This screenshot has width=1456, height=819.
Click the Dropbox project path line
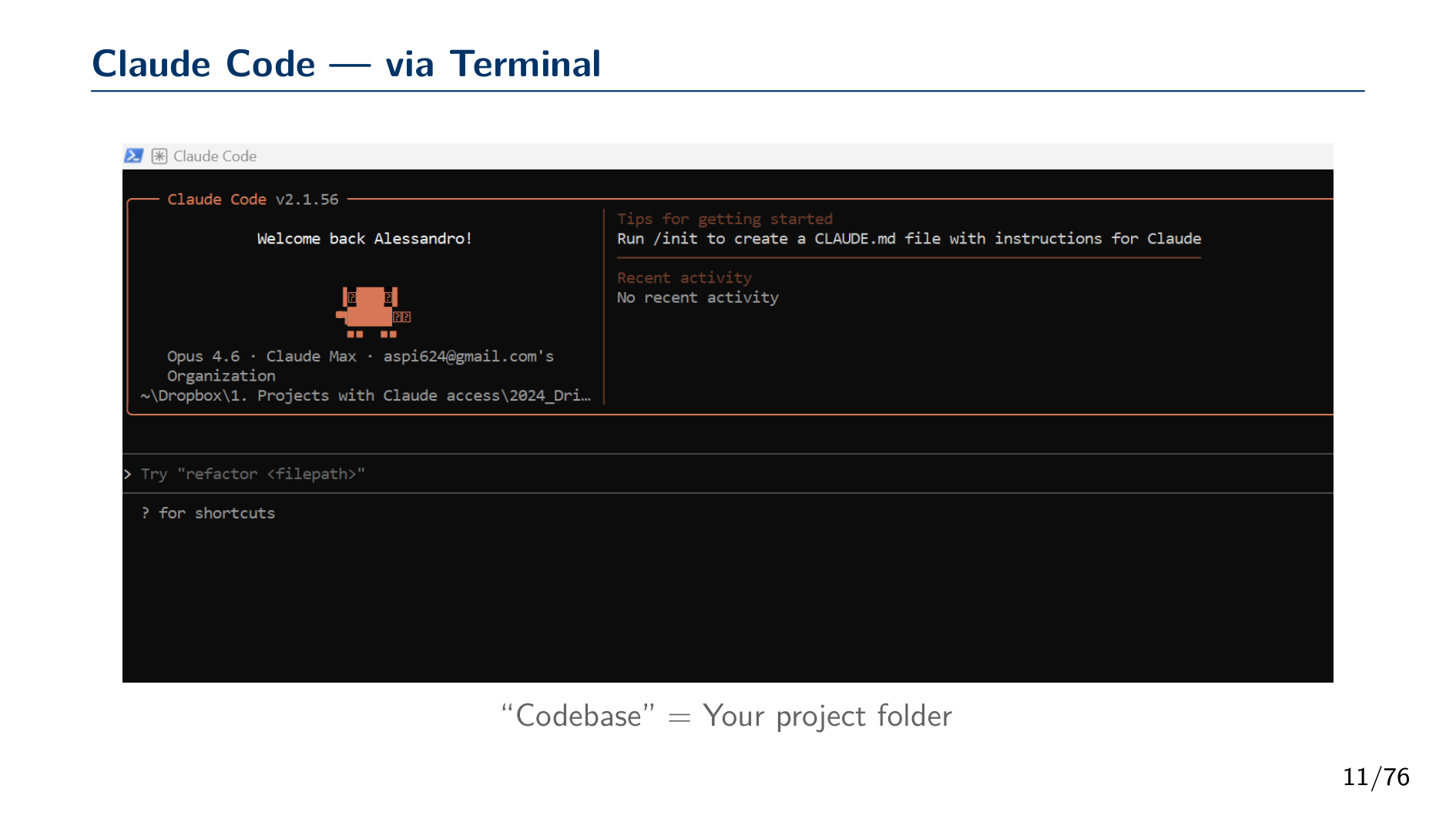click(x=366, y=395)
